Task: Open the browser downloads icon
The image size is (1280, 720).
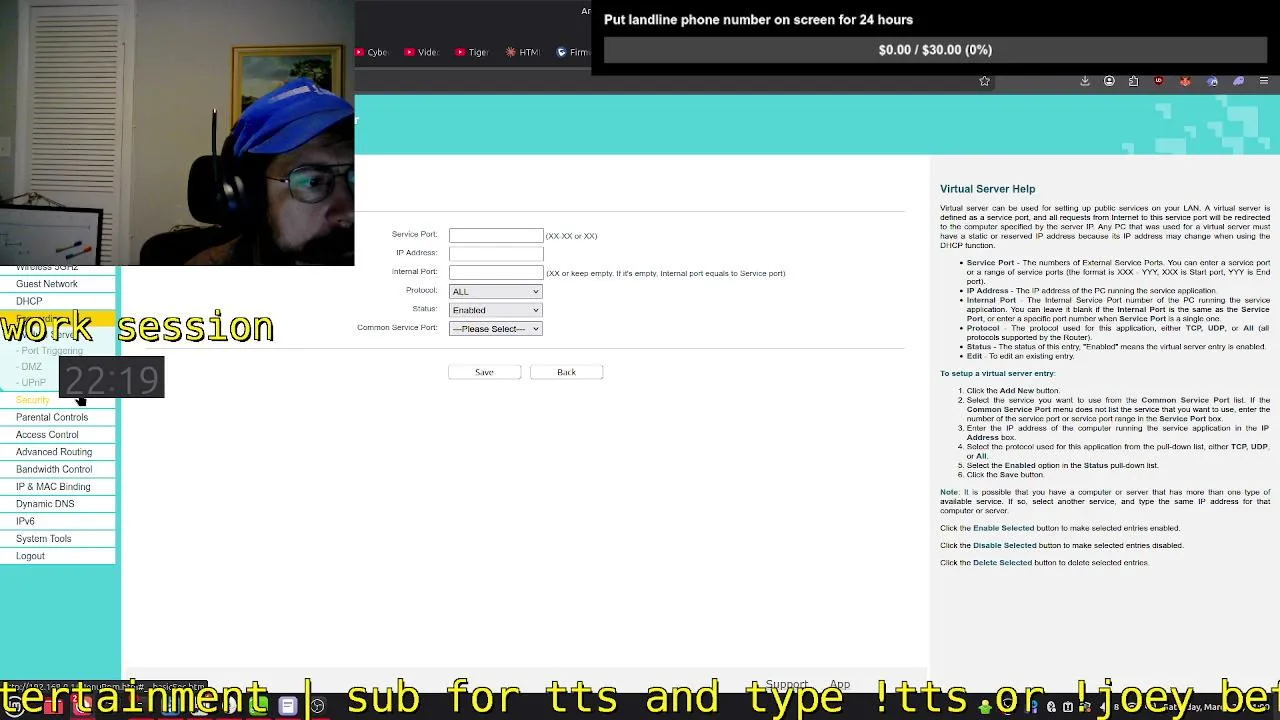Action: click(x=1085, y=81)
